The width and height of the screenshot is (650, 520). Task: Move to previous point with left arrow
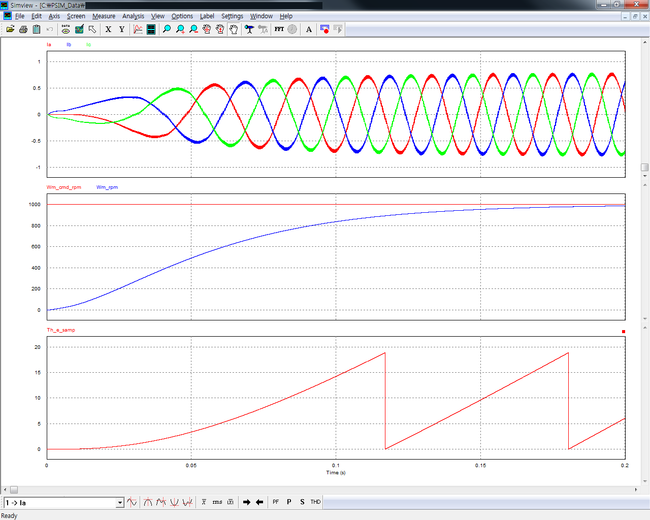click(260, 502)
